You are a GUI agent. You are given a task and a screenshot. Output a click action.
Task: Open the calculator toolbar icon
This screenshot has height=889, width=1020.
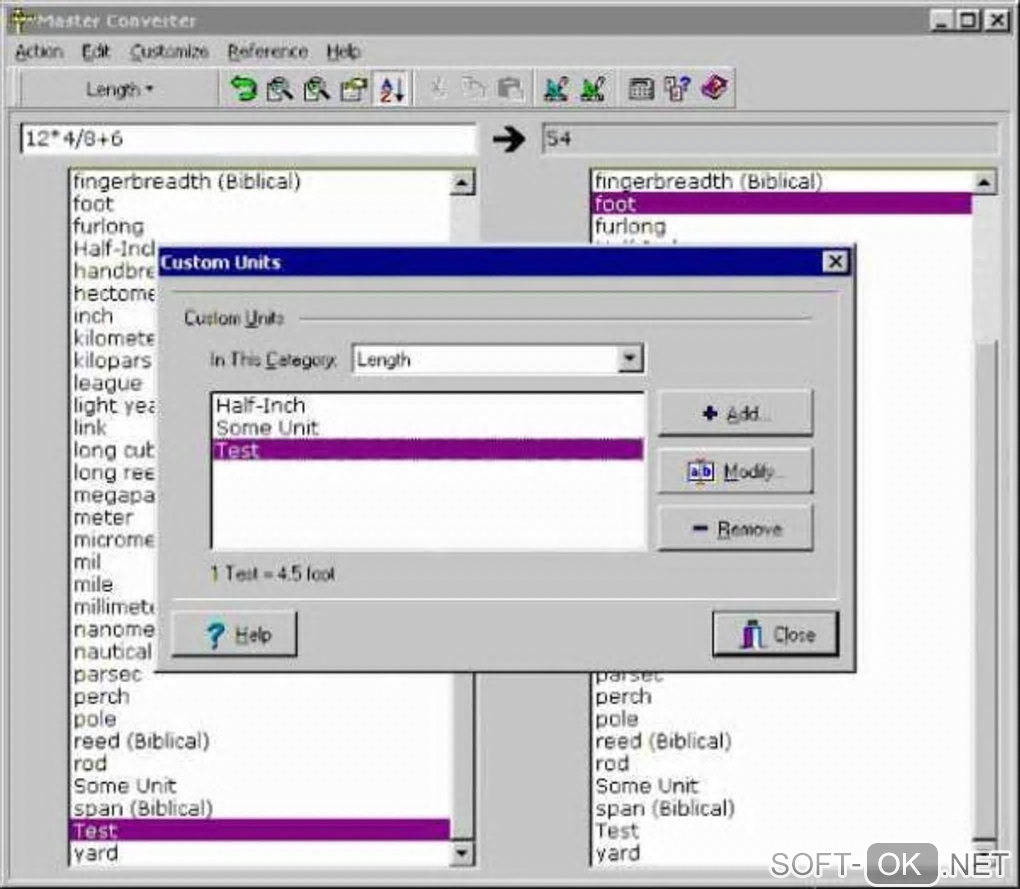click(641, 88)
